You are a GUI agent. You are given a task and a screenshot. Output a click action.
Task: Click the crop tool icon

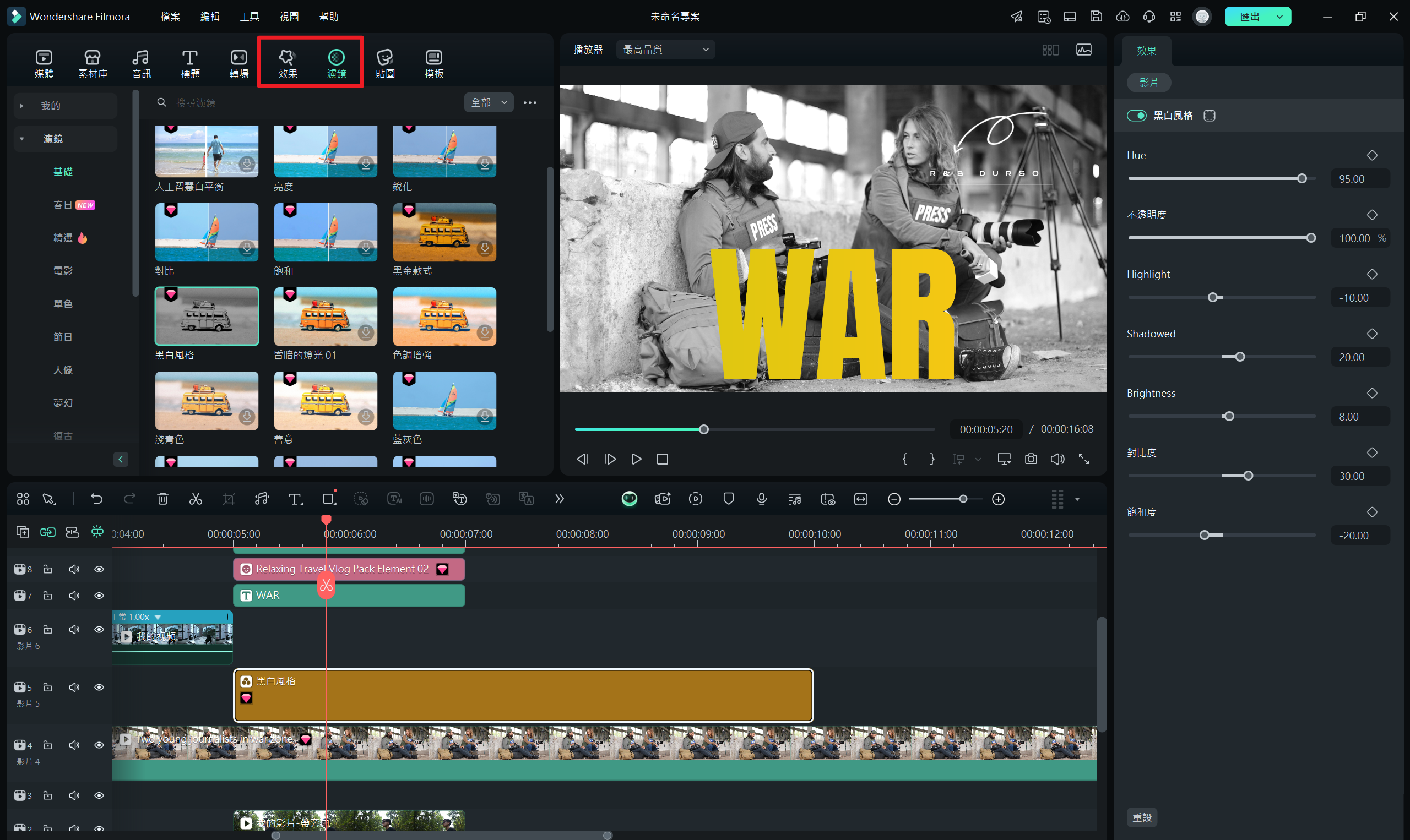tap(228, 499)
